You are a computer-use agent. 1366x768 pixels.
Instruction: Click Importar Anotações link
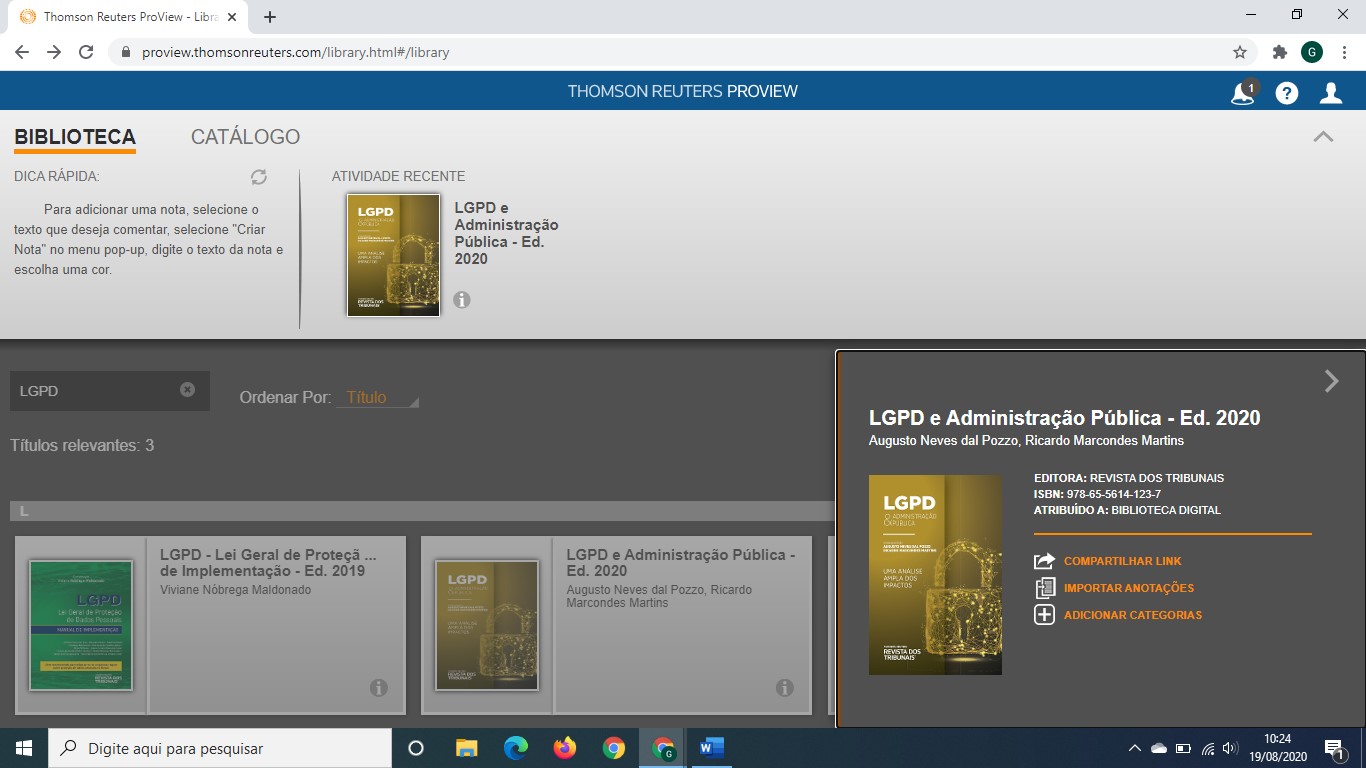[1128, 588]
